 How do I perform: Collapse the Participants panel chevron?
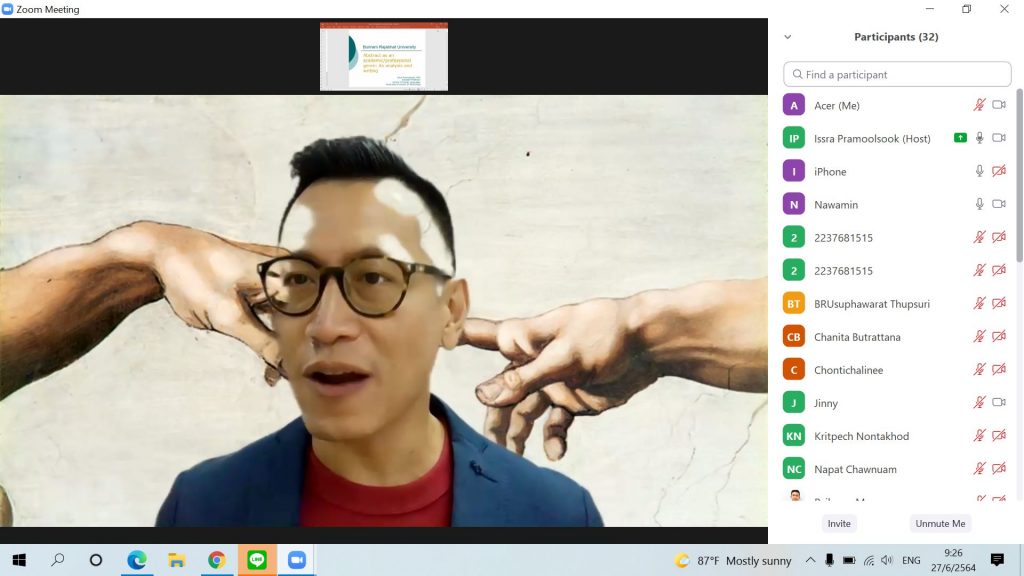788,37
